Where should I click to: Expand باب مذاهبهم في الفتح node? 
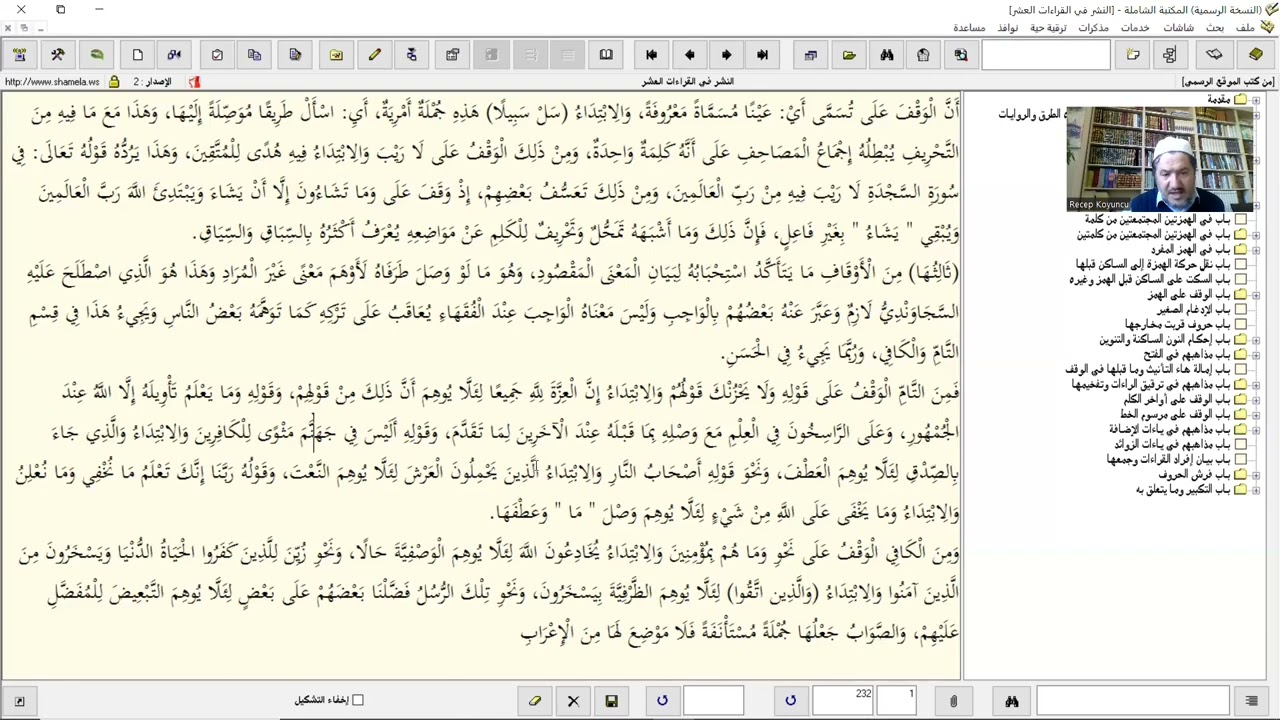click(x=1256, y=355)
